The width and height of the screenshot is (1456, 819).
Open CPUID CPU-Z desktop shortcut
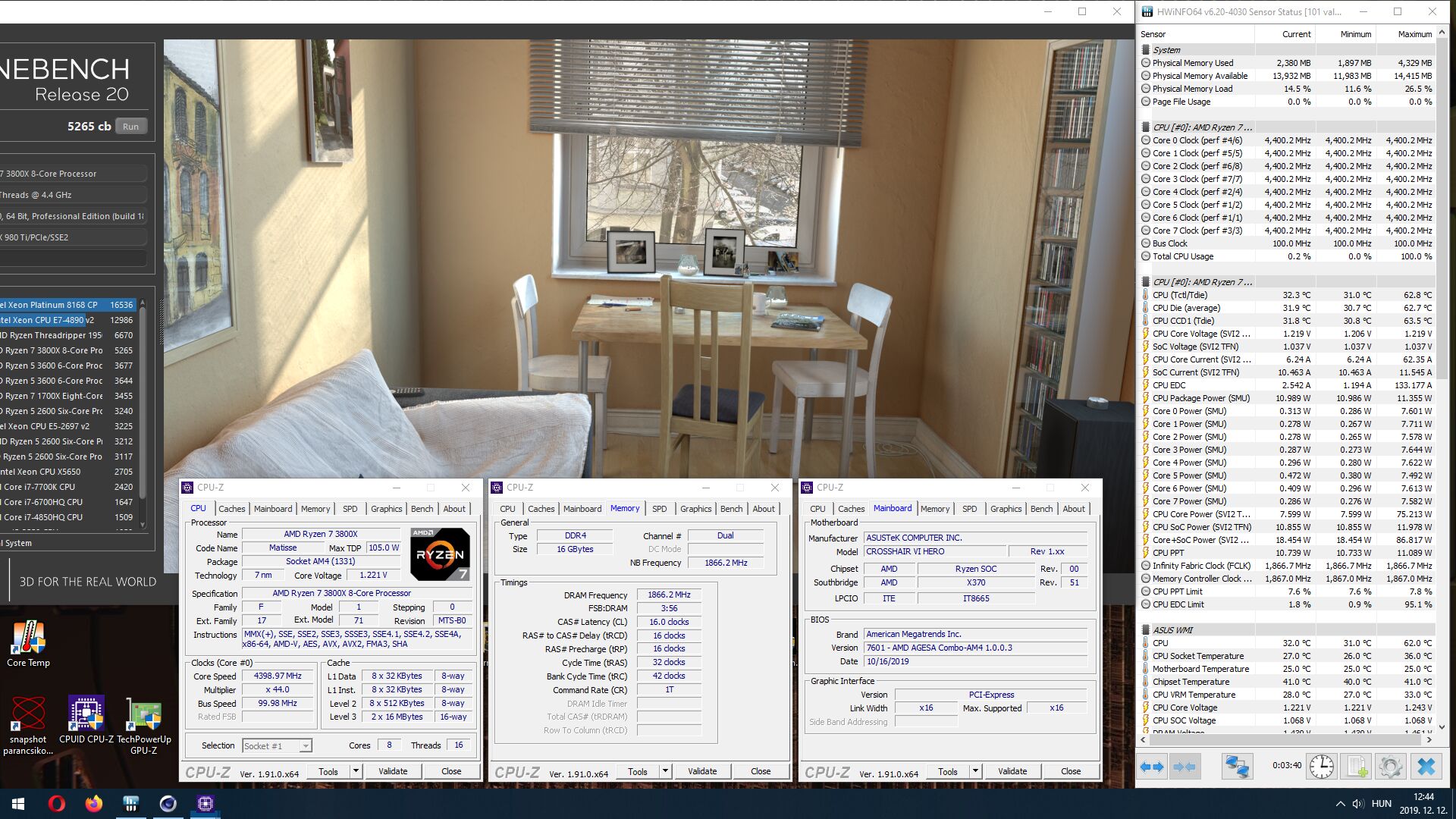coord(86,720)
